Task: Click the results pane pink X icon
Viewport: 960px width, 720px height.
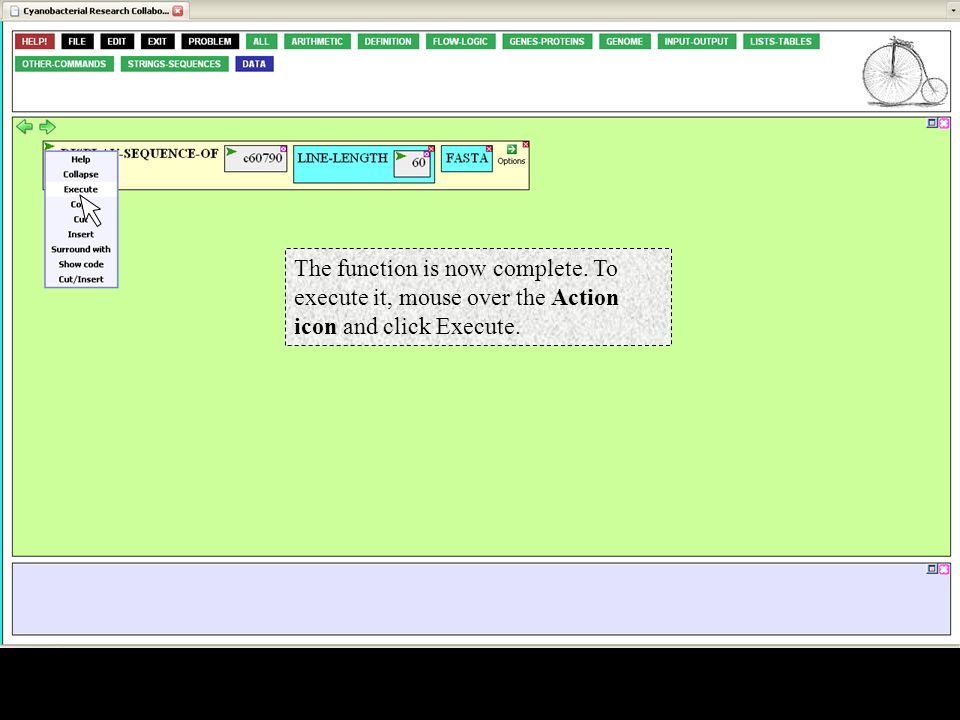Action: pyautogui.click(x=943, y=569)
